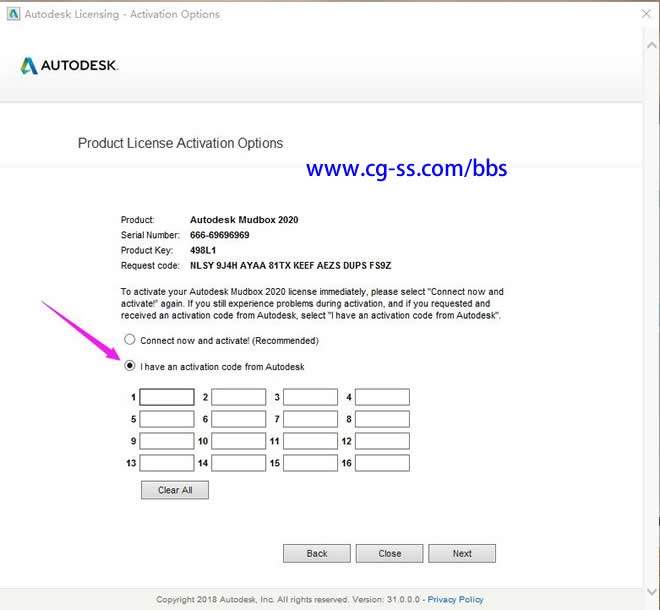Click activation code field 12

(382, 441)
